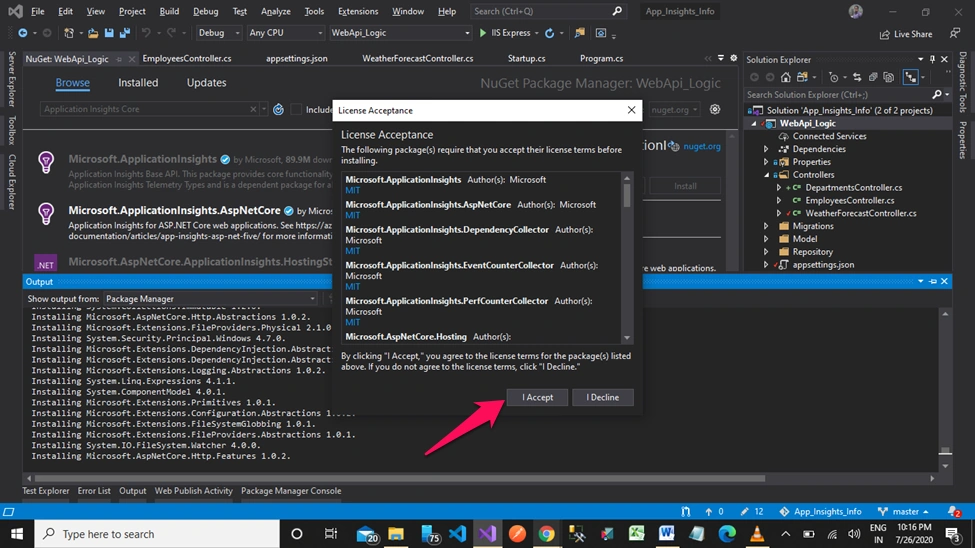975x548 pixels.
Task: Close the License Acceptance dialog
Action: coord(631,110)
